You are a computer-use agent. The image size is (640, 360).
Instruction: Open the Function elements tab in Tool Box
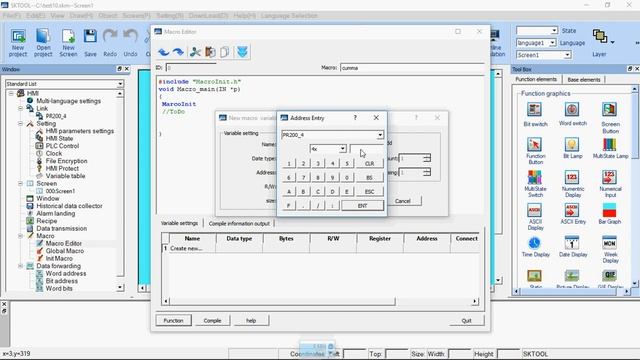pyautogui.click(x=536, y=79)
